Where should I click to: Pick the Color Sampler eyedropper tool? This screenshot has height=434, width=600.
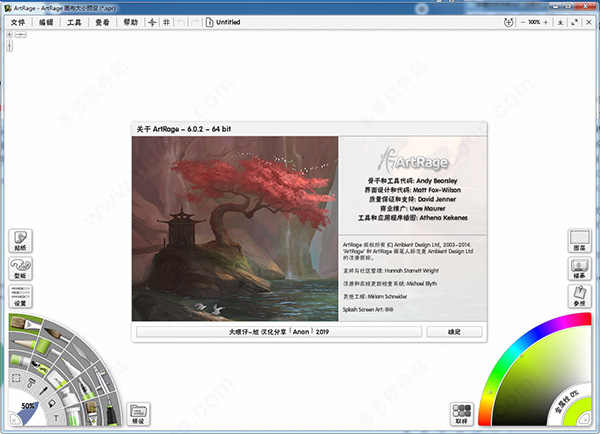click(43, 391)
